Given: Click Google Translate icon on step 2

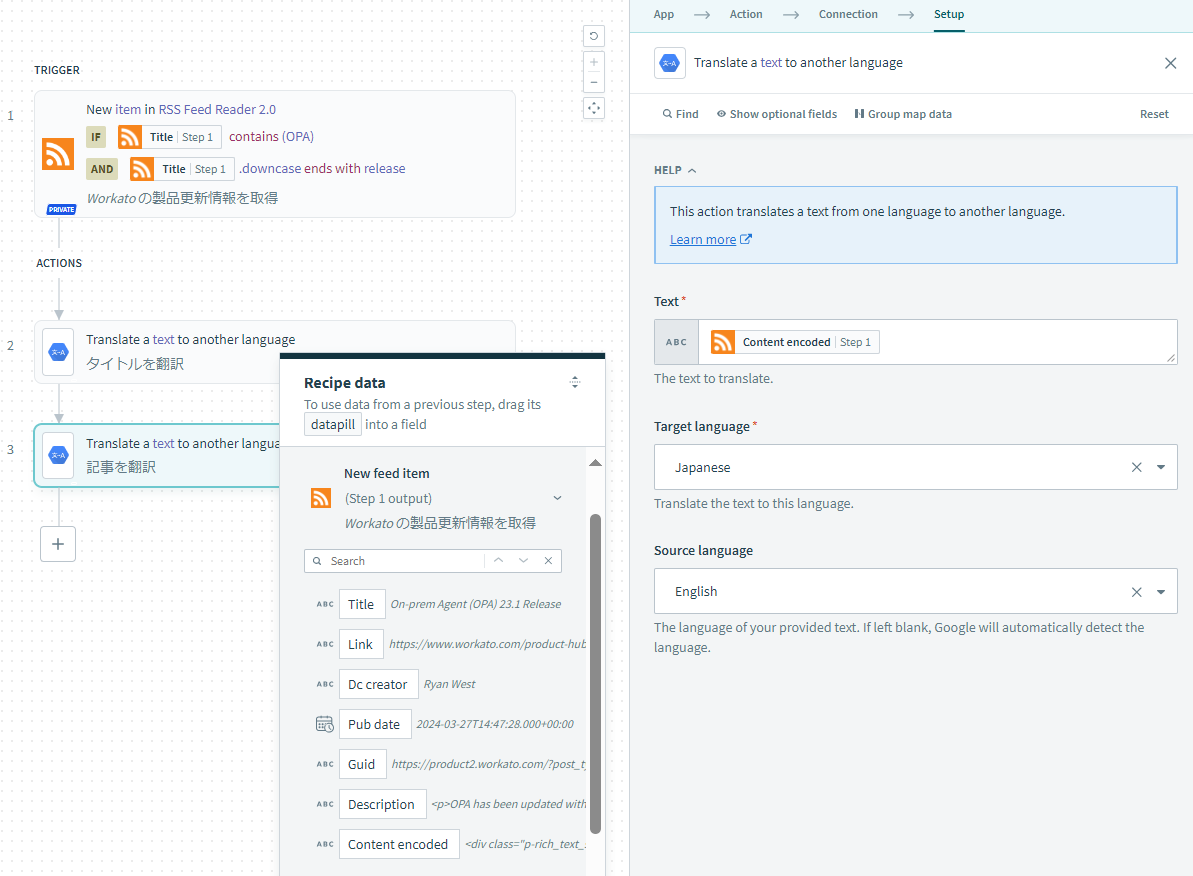Looking at the screenshot, I should 59,352.
